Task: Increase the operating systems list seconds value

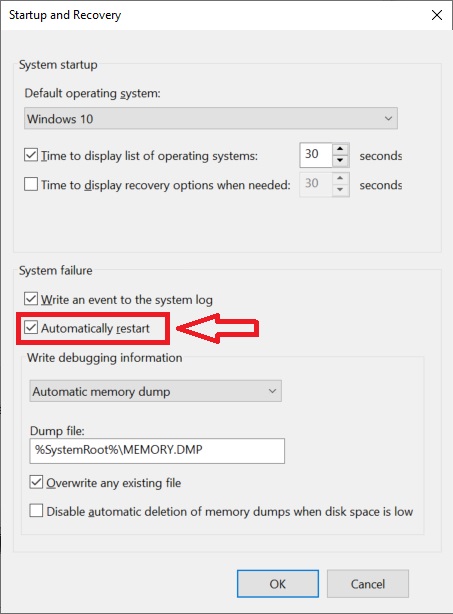Action: 340,149
